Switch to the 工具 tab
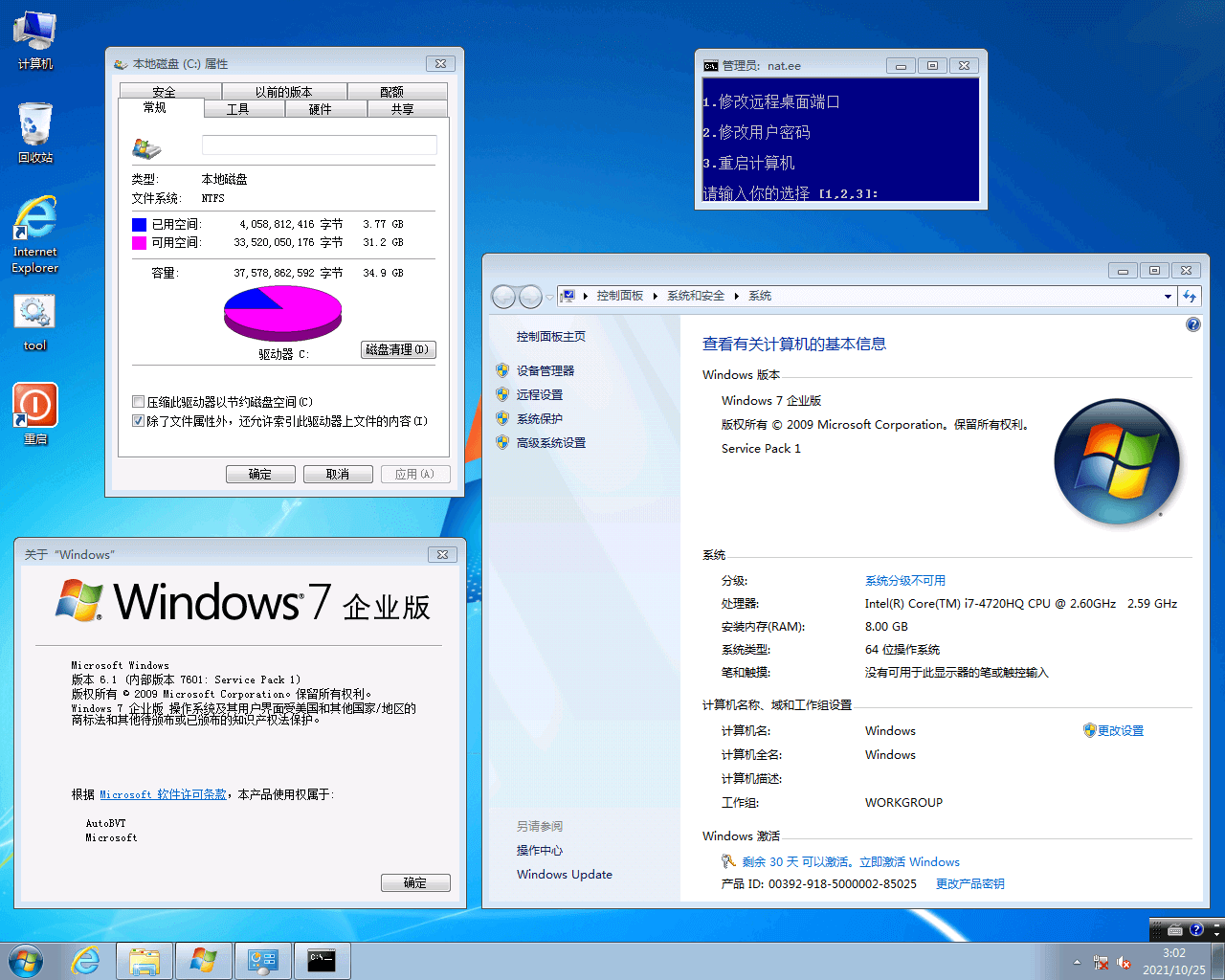Image resolution: width=1225 pixels, height=980 pixels. [237, 109]
